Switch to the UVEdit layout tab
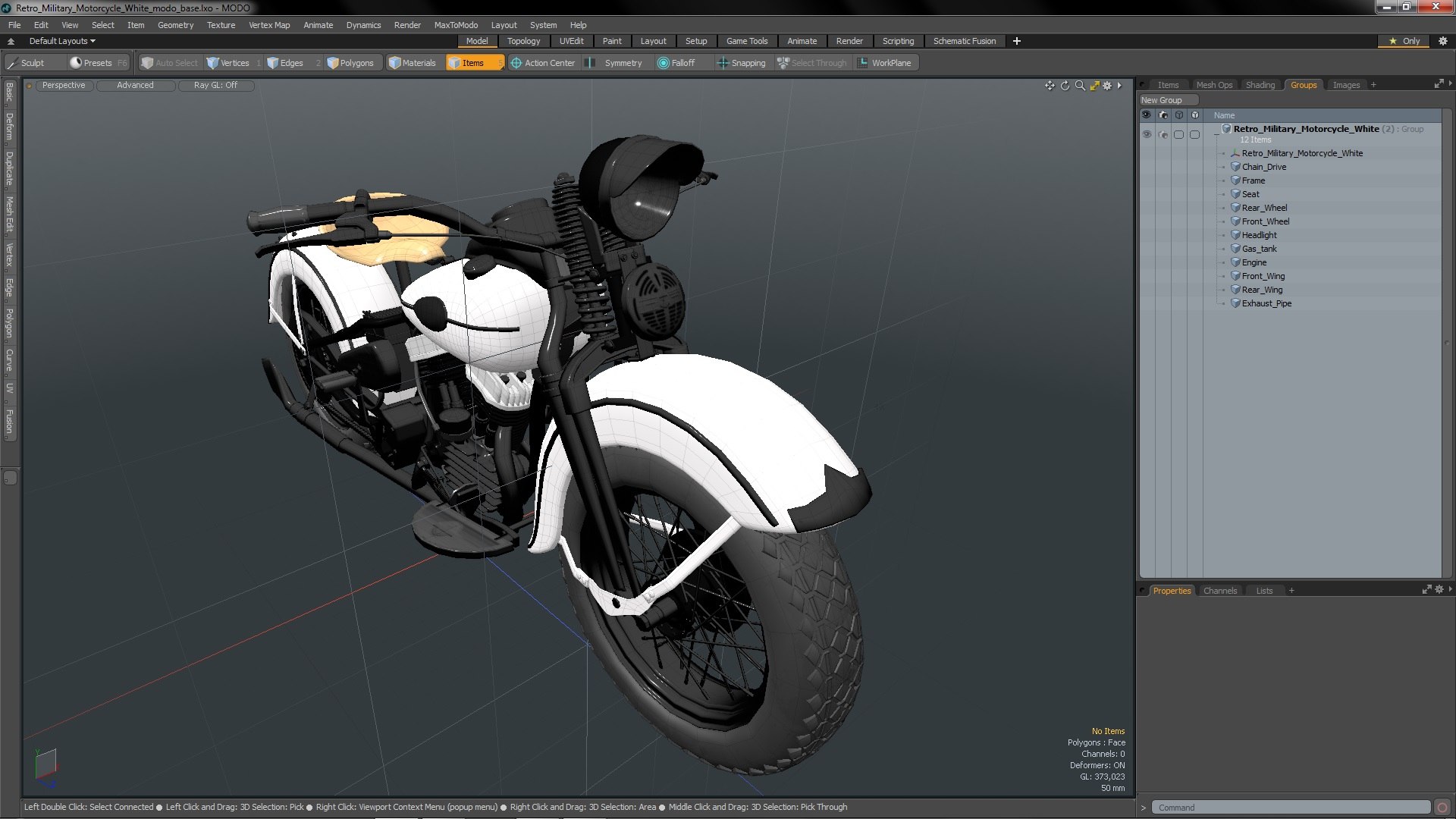1456x819 pixels. (x=571, y=41)
